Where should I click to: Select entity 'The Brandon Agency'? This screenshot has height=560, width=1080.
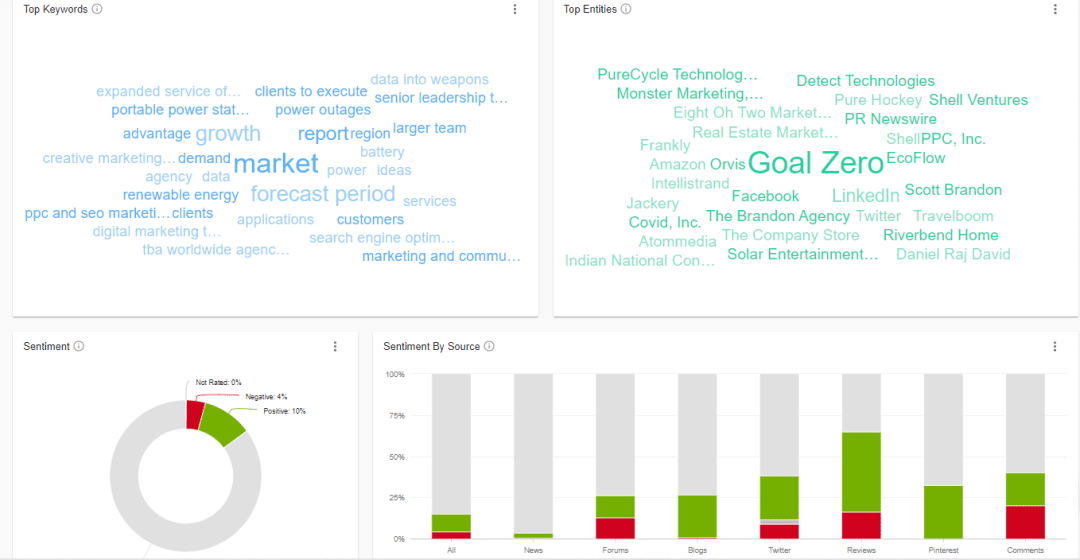(778, 216)
